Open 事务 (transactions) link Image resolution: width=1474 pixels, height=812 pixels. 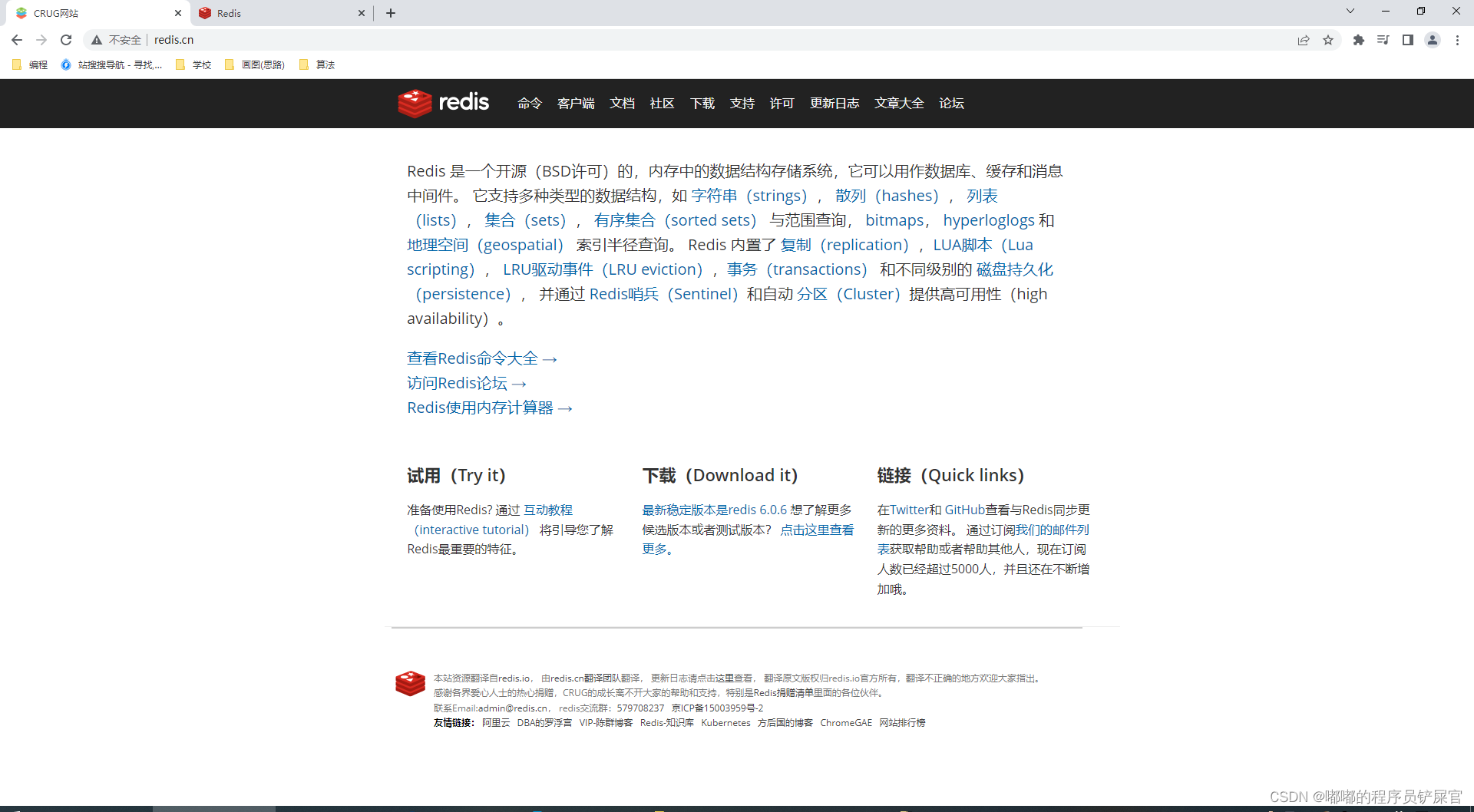point(797,269)
